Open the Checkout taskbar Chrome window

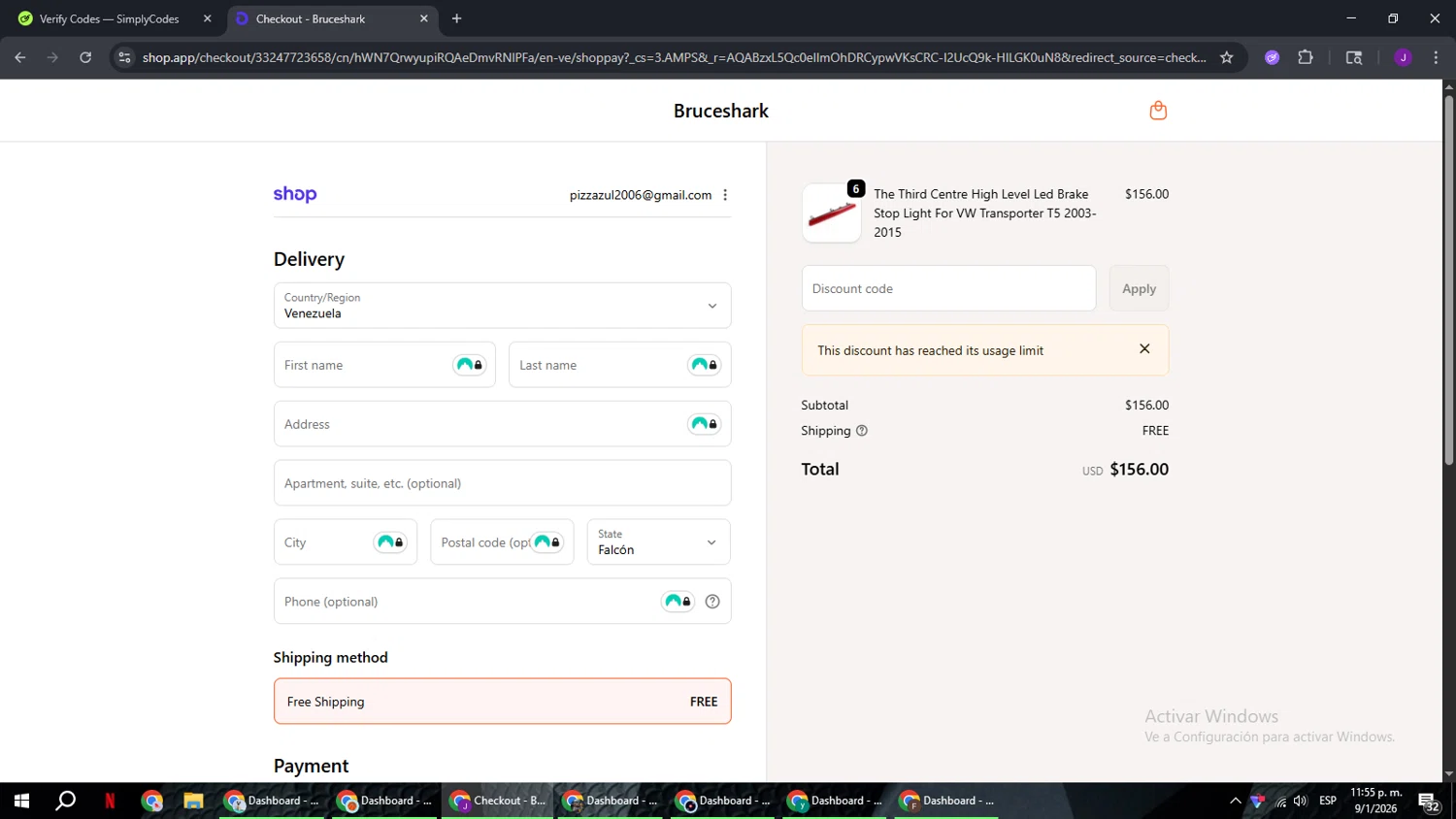point(499,801)
